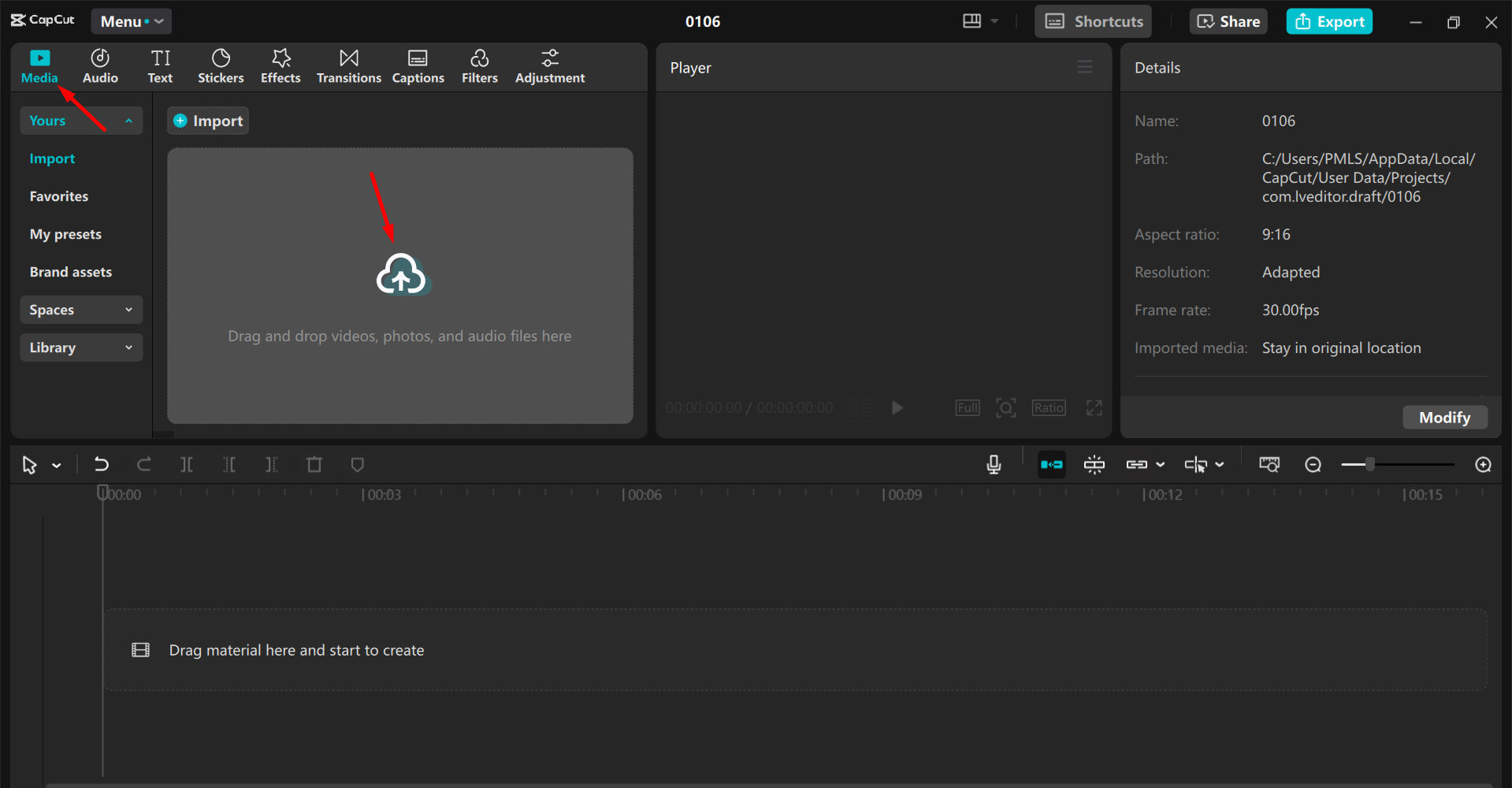Click the focus/zoom preview icon

(x=1006, y=407)
